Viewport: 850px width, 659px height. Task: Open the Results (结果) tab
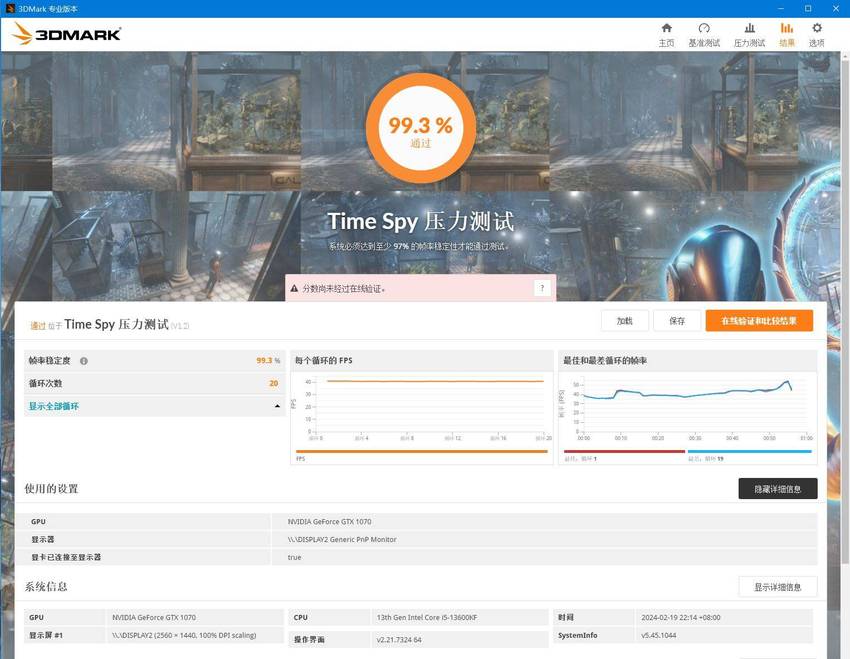pyautogui.click(x=787, y=35)
